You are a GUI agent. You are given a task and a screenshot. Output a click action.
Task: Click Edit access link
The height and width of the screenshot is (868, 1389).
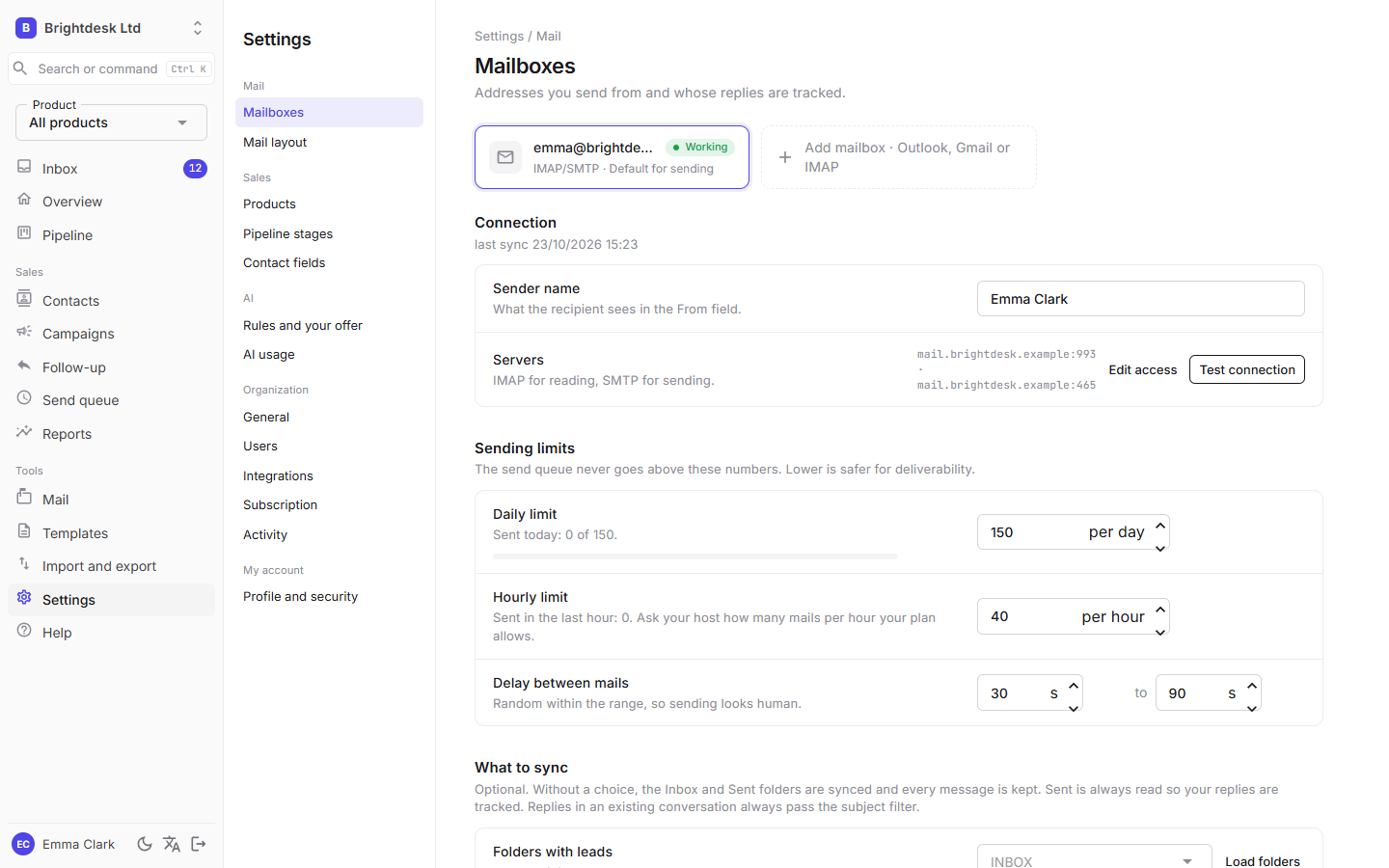[1142, 369]
